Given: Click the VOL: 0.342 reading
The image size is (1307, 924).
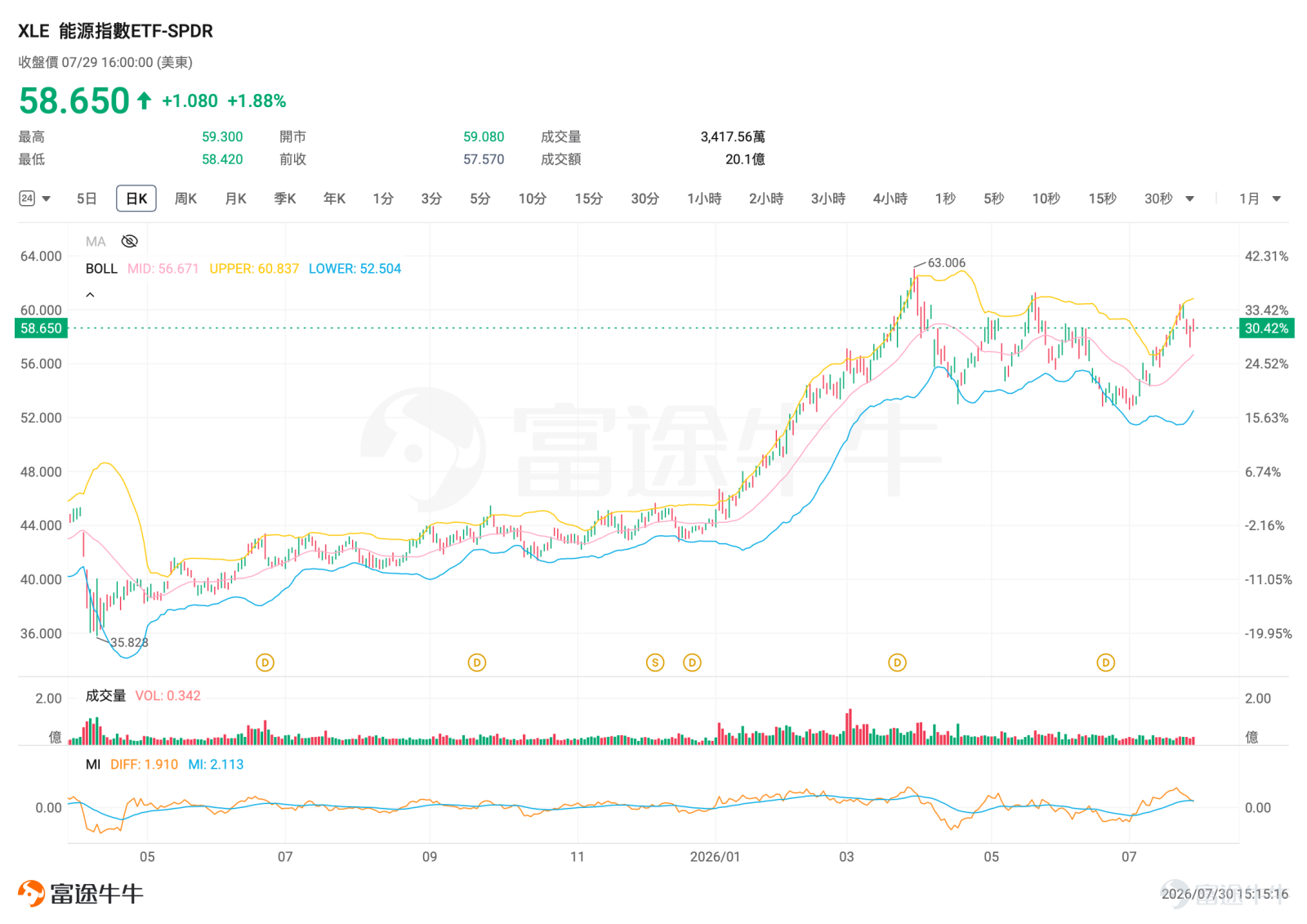Looking at the screenshot, I should [167, 696].
